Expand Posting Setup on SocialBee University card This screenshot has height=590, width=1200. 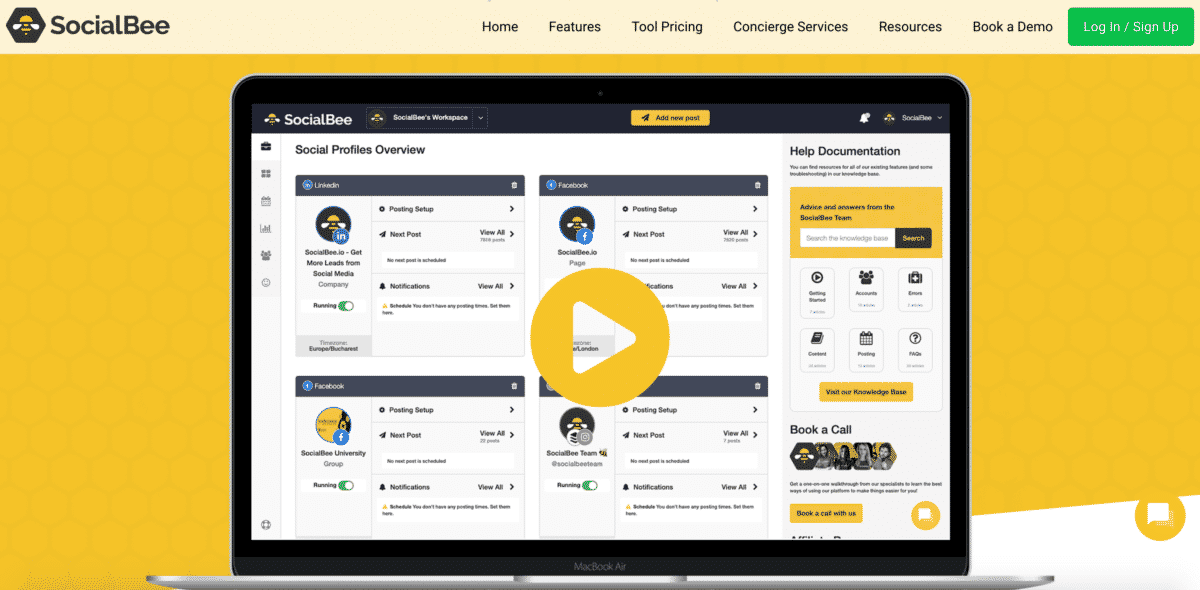511,410
